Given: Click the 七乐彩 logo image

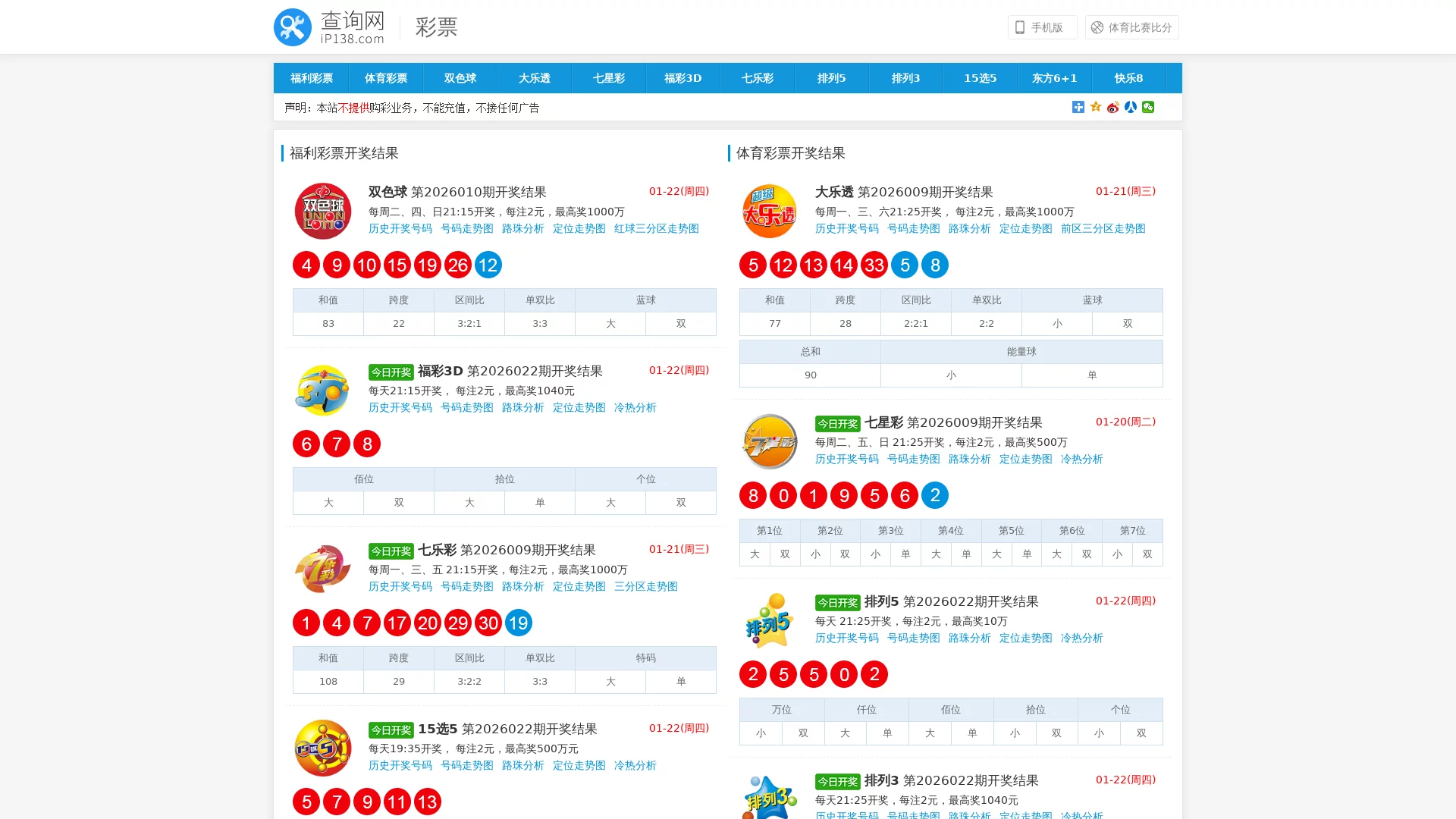Looking at the screenshot, I should 322,569.
